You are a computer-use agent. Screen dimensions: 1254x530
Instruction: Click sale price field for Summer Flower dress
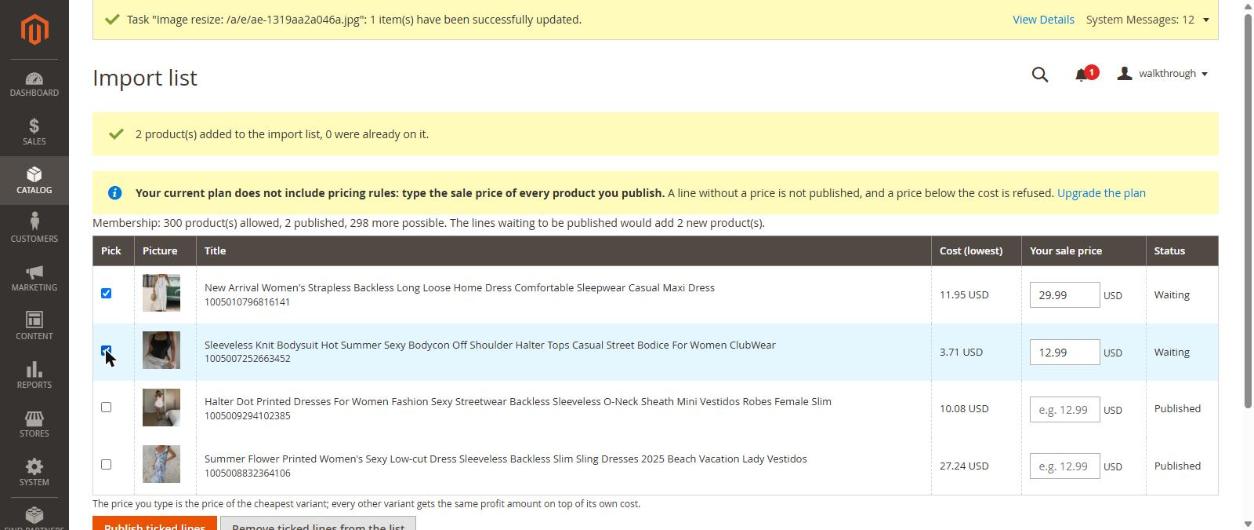[1064, 466]
